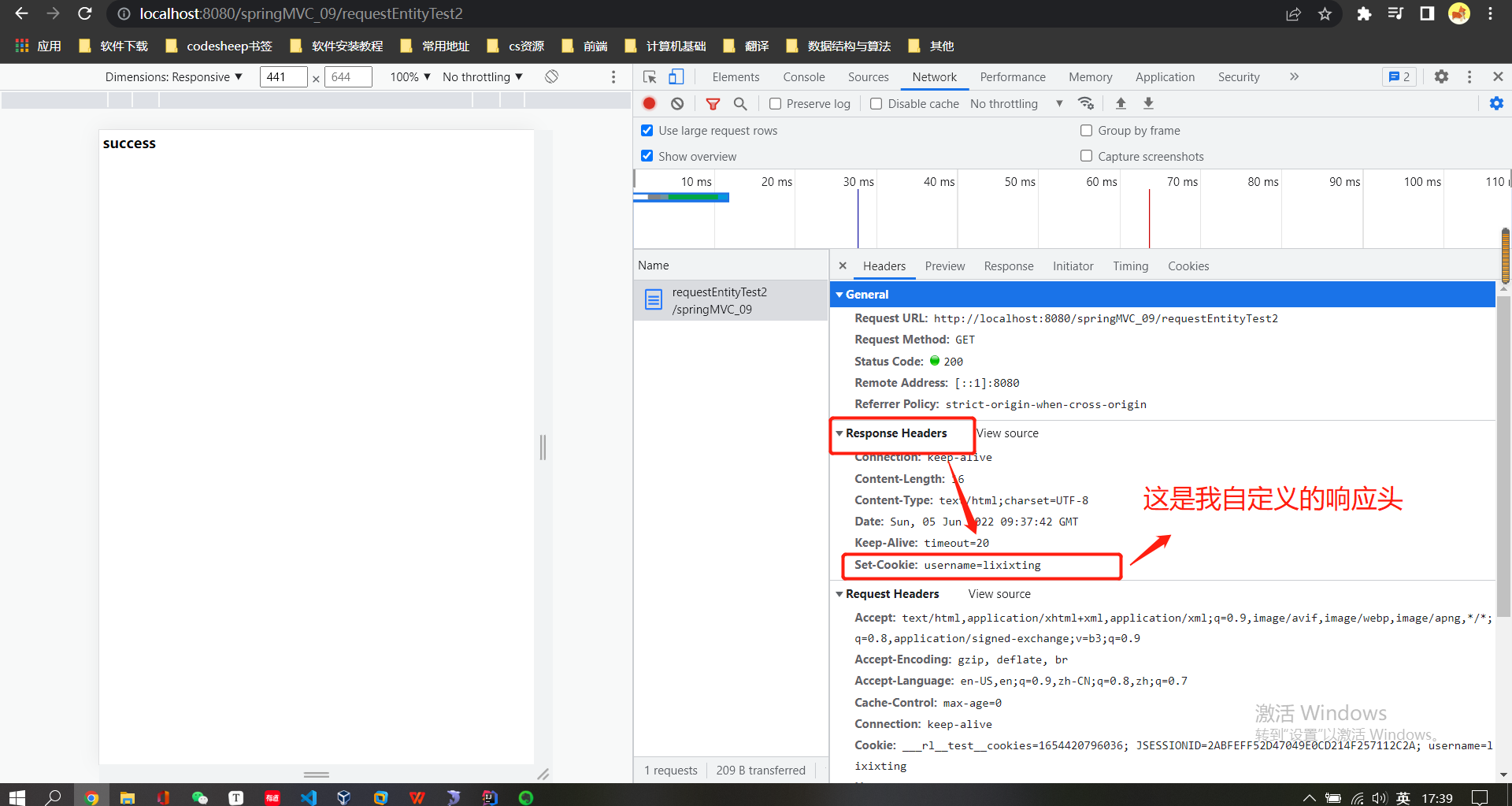
Task: Open DevTools settings gear
Action: point(1441,76)
